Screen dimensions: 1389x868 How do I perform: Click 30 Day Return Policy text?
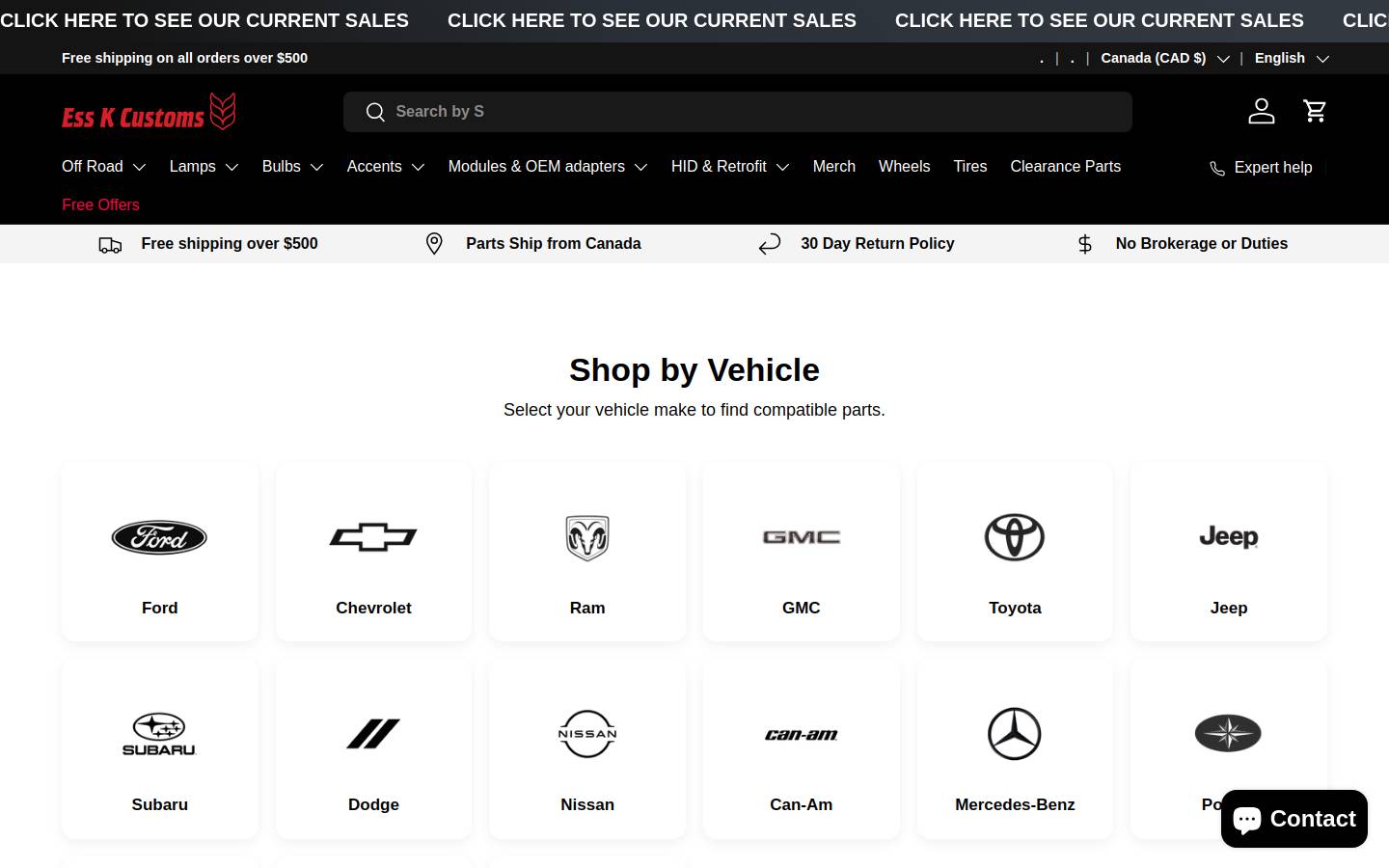[878, 244]
